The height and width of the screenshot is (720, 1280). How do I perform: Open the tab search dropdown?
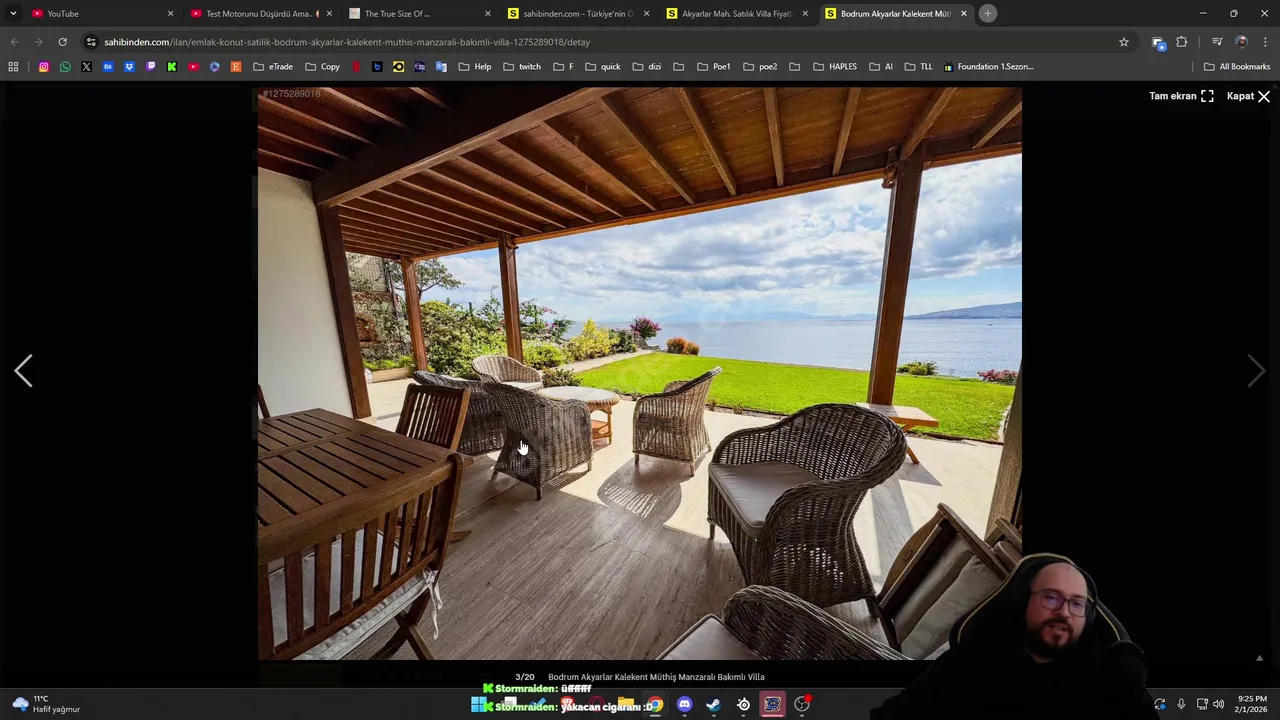point(13,14)
